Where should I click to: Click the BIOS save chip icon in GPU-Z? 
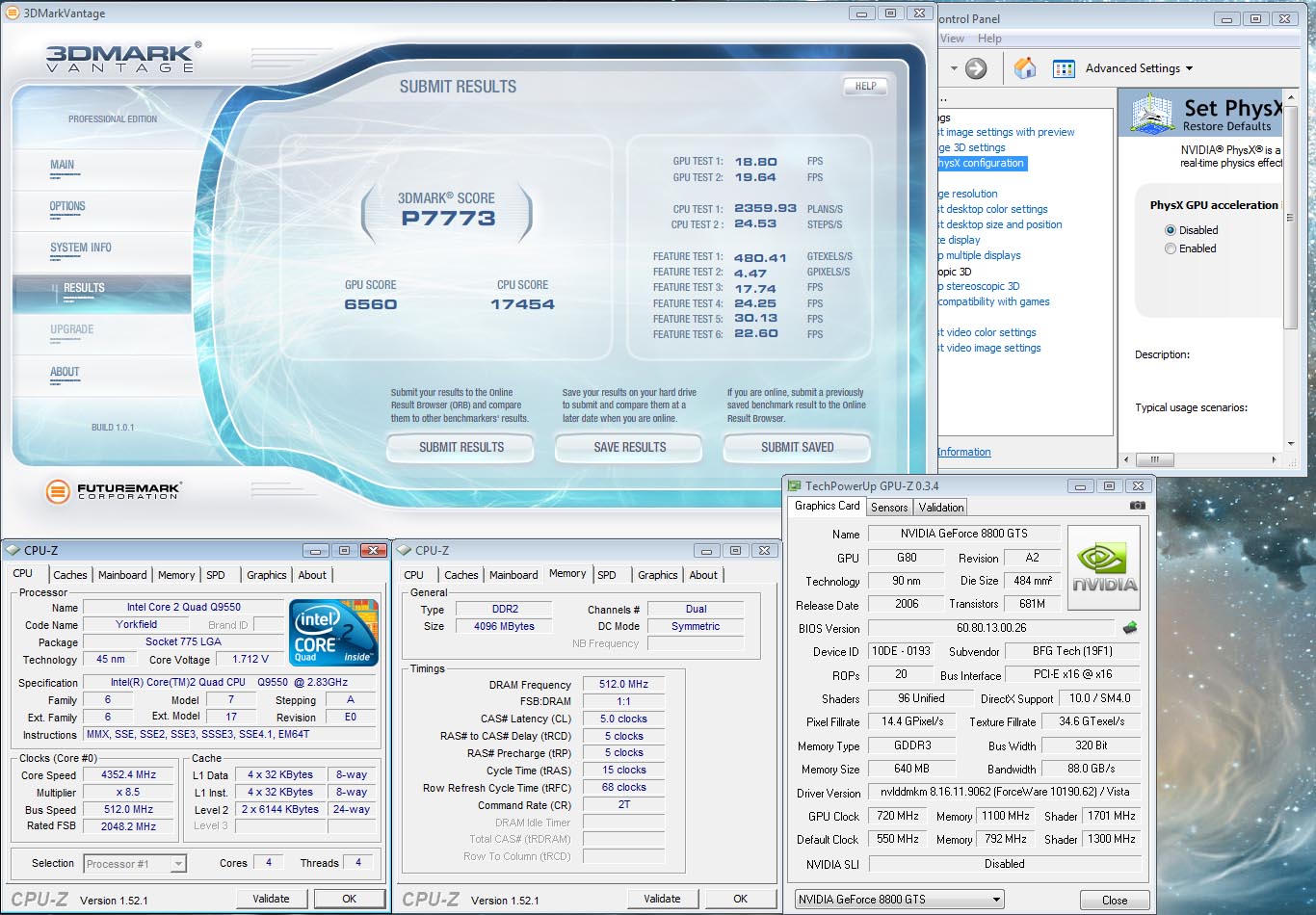click(1130, 628)
